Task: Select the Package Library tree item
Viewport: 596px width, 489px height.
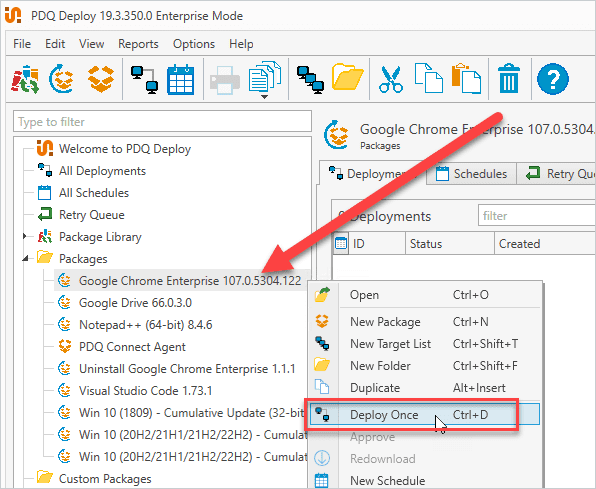Action: tap(100, 237)
